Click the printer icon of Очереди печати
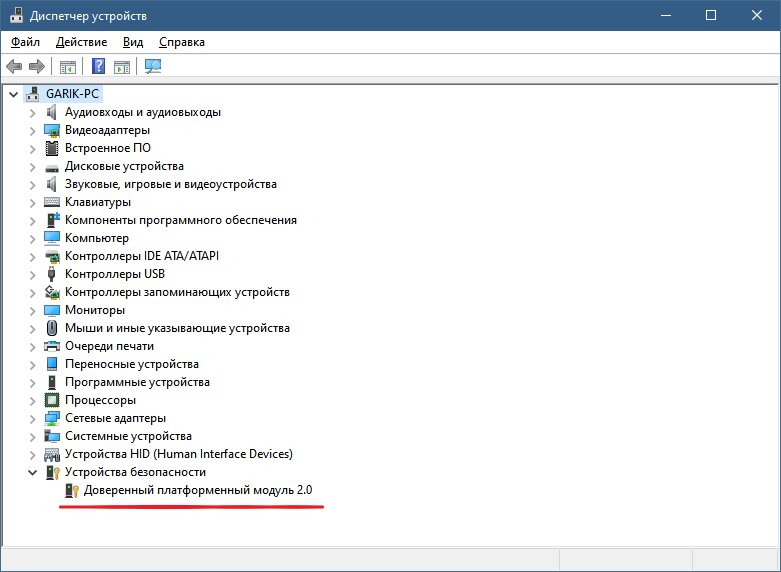The height and width of the screenshot is (572, 781). [52, 346]
